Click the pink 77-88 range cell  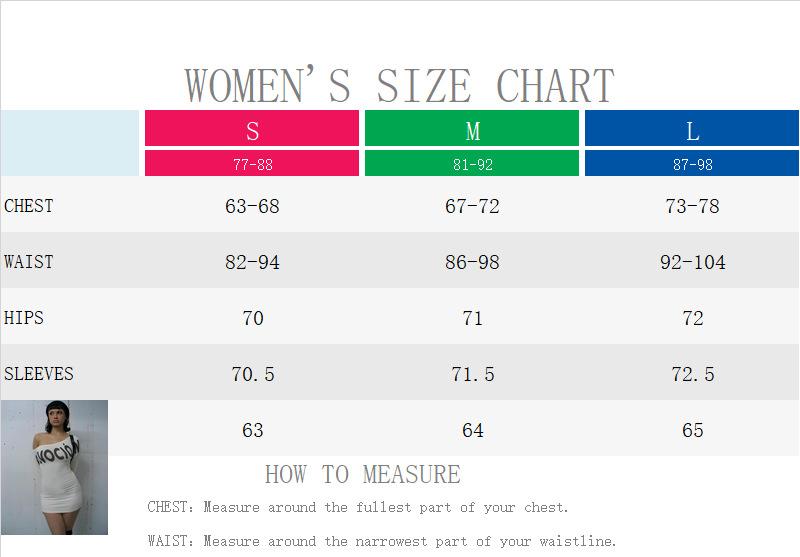click(x=252, y=164)
